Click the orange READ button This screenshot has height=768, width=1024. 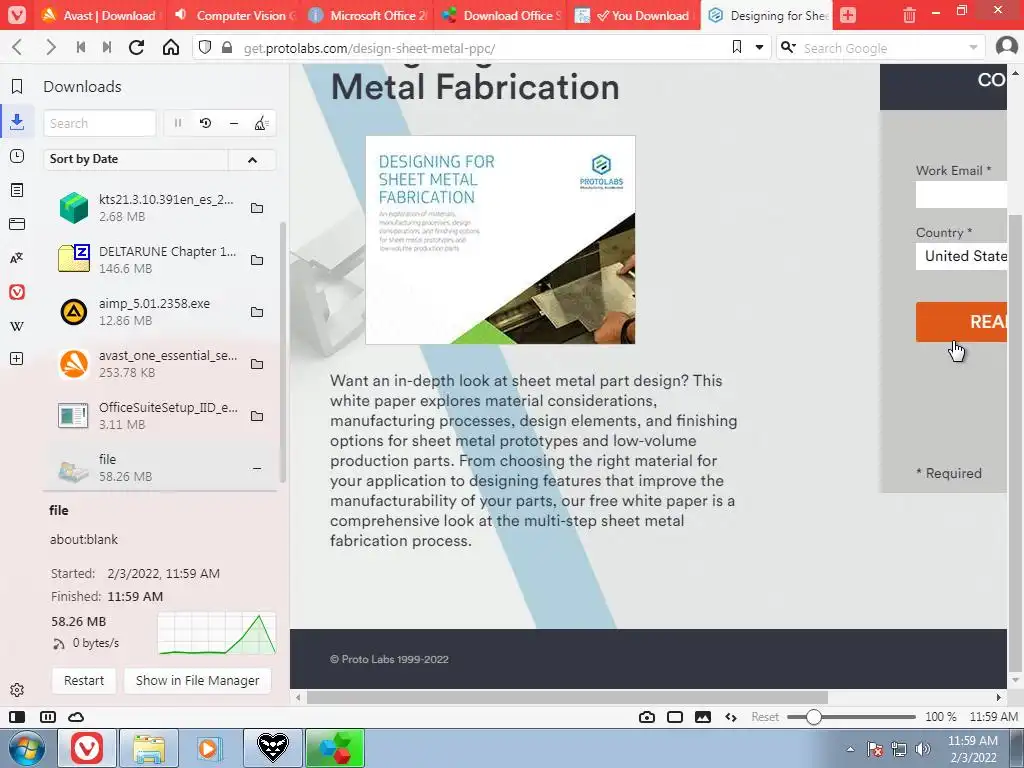tap(961, 321)
